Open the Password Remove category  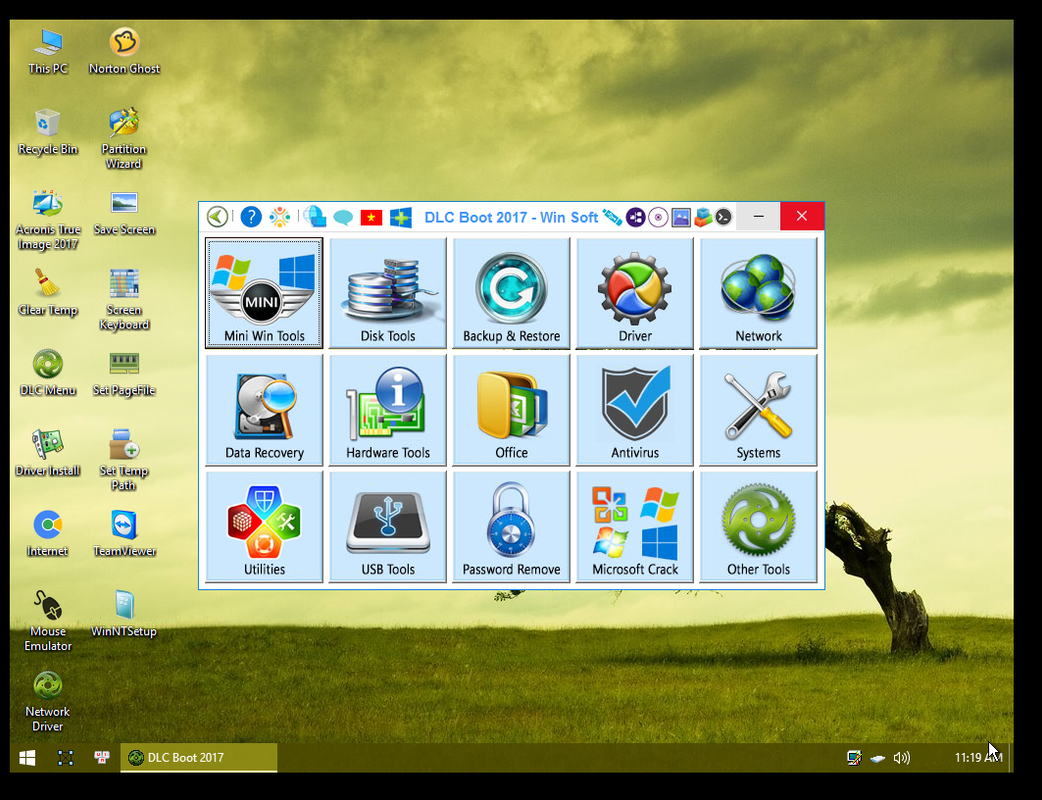coord(511,526)
